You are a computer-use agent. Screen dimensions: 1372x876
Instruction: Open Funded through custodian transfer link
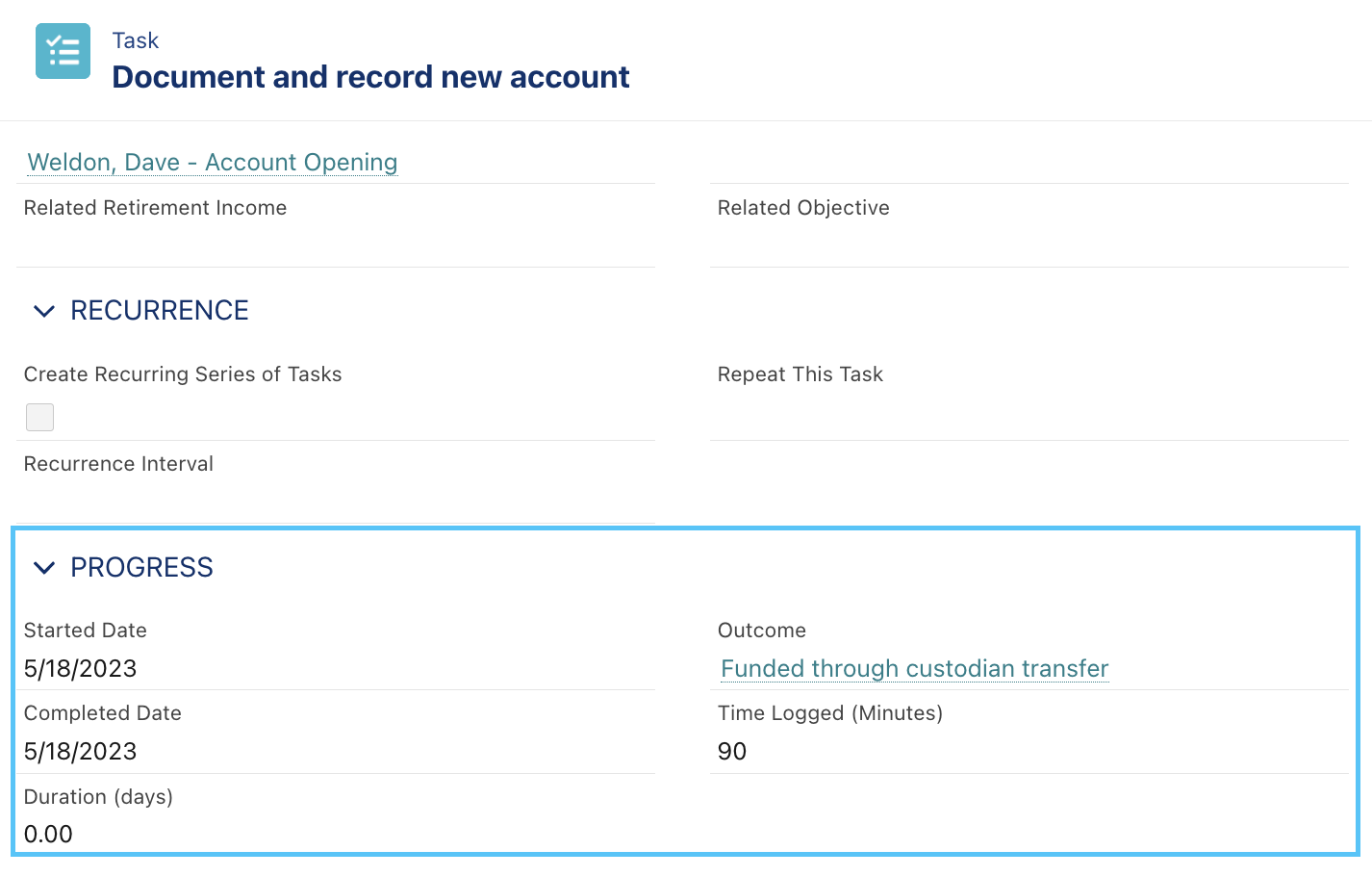click(x=915, y=668)
